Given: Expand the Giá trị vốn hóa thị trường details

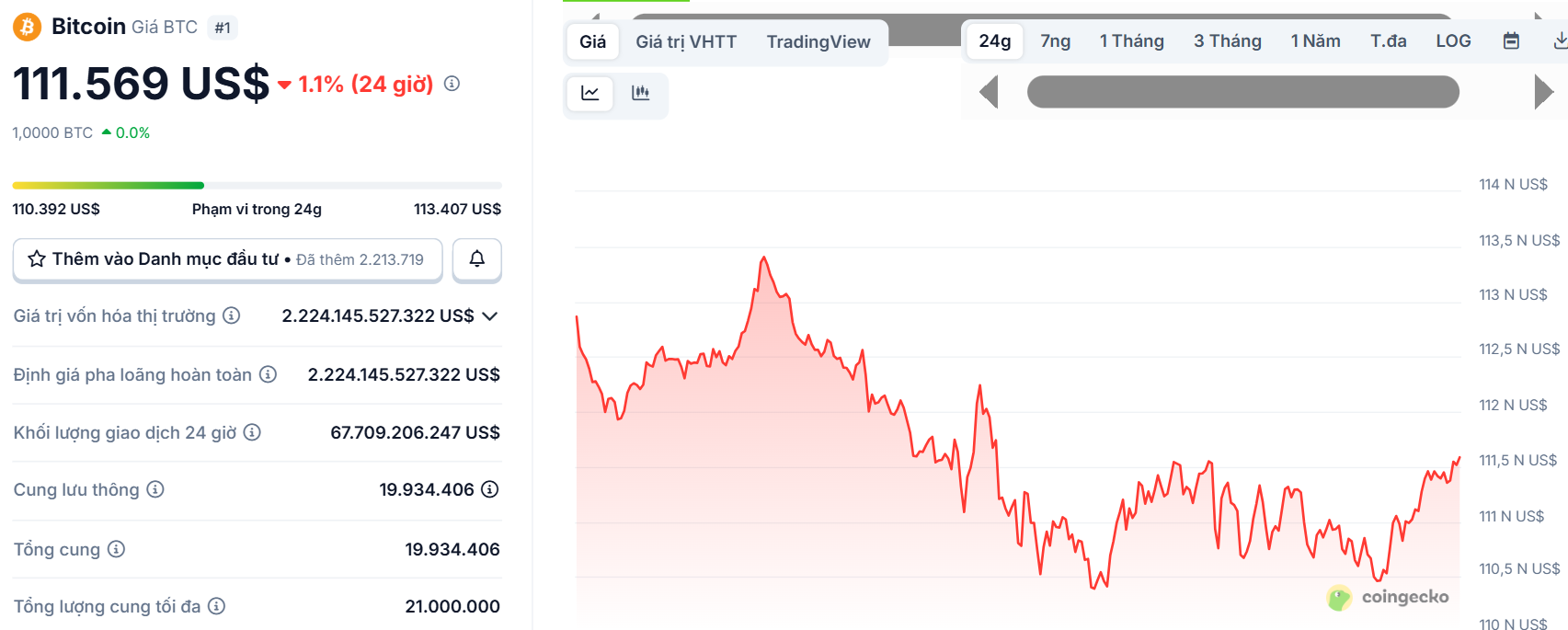Looking at the screenshot, I should pyautogui.click(x=490, y=315).
